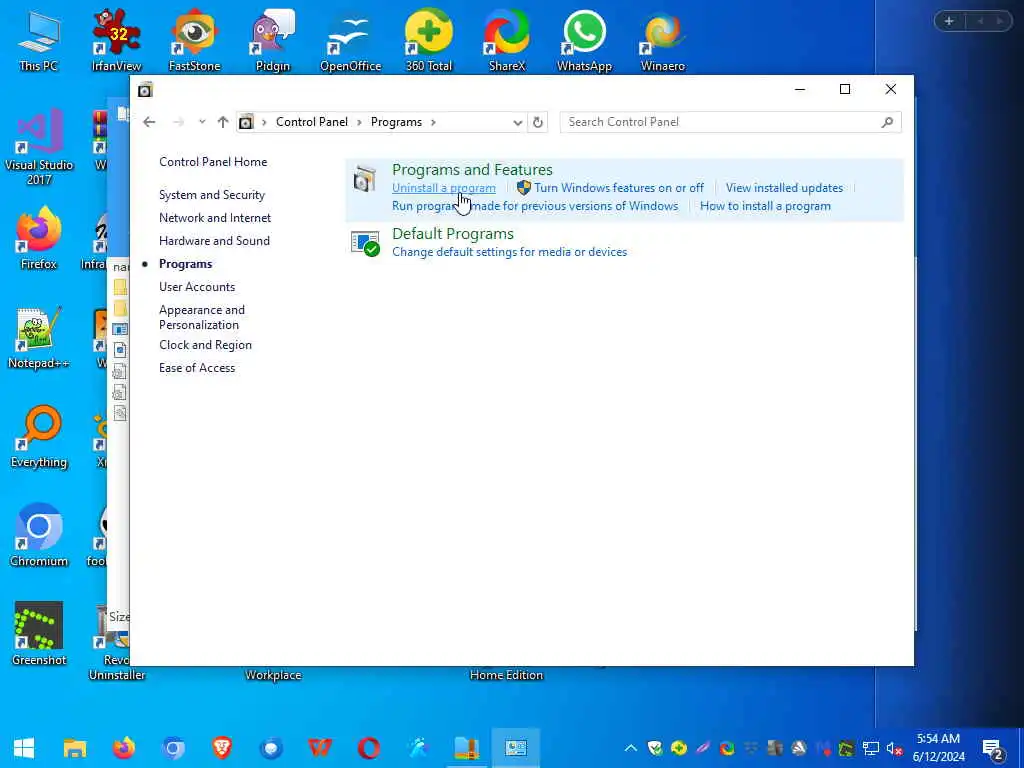Screen dimensions: 1024x768
Task: Click the Default Programs heading
Action: (453, 234)
